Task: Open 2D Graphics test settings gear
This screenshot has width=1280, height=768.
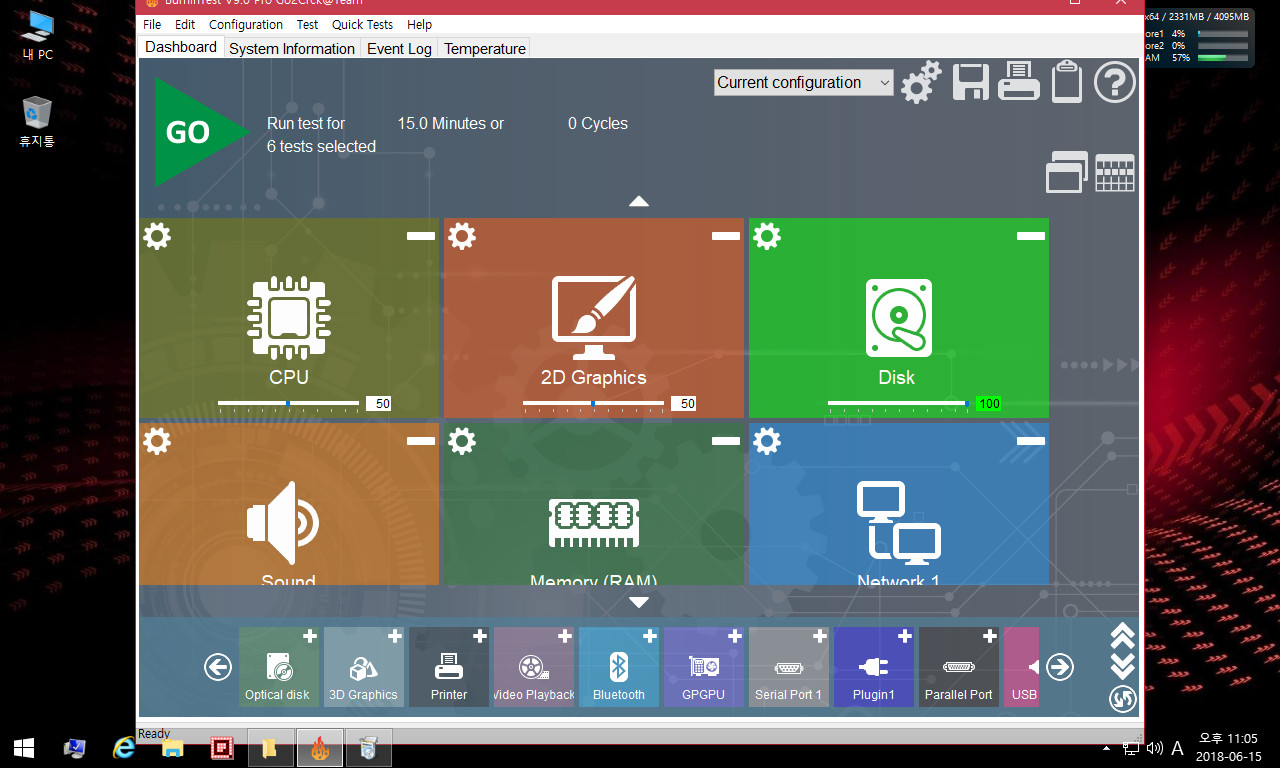Action: tap(462, 236)
